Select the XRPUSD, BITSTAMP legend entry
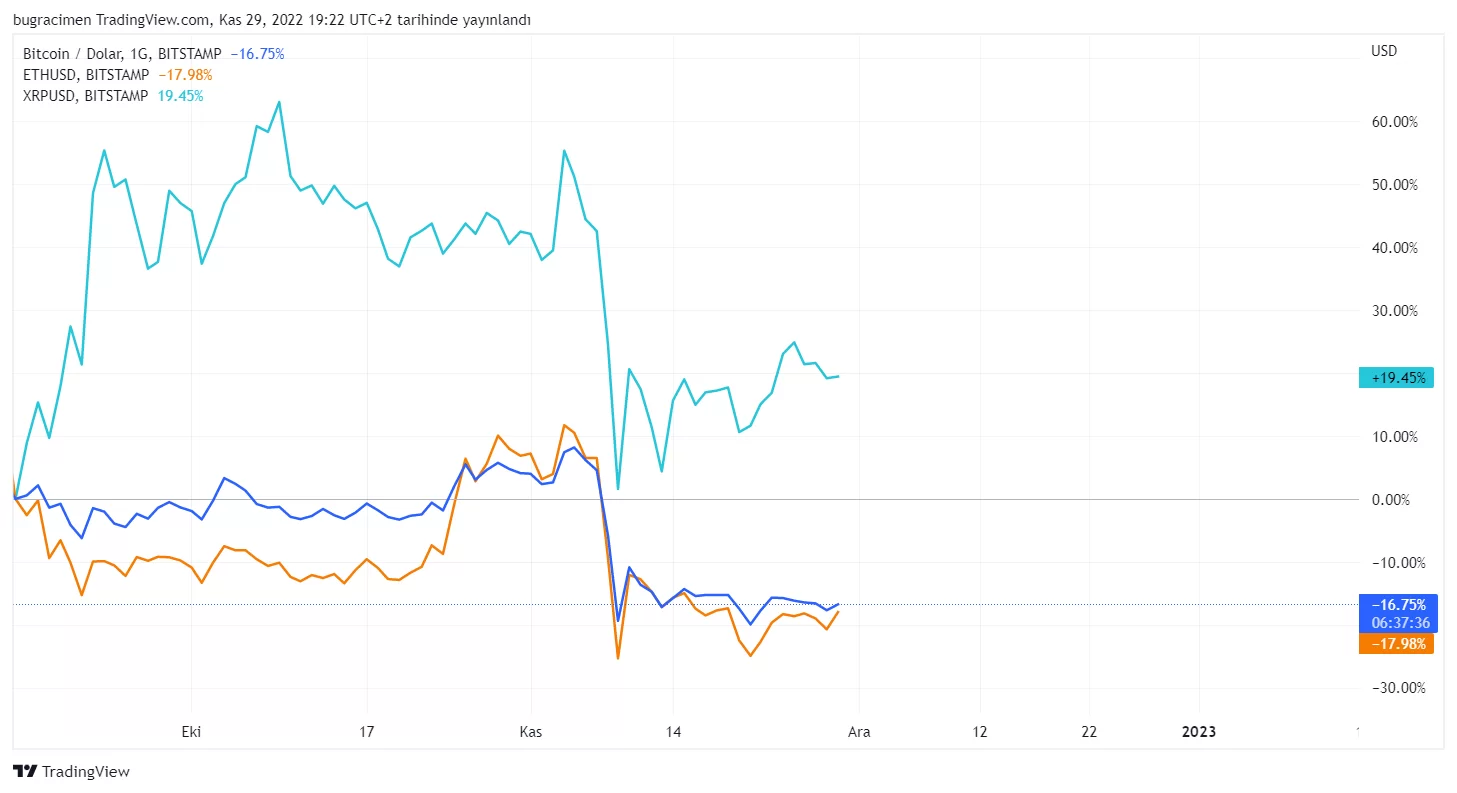 (85, 96)
